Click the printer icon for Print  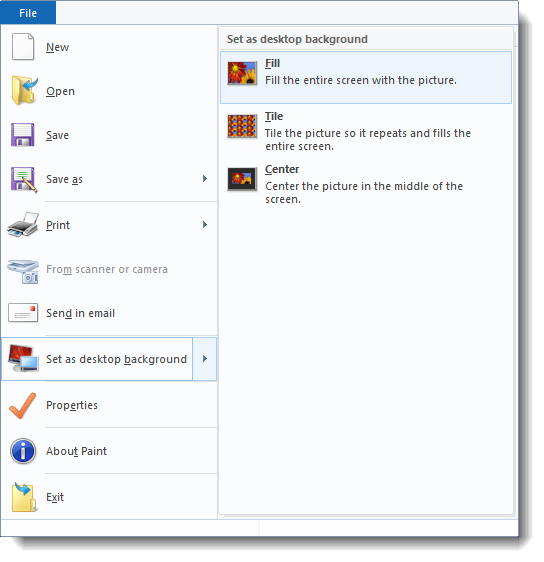coord(23,225)
